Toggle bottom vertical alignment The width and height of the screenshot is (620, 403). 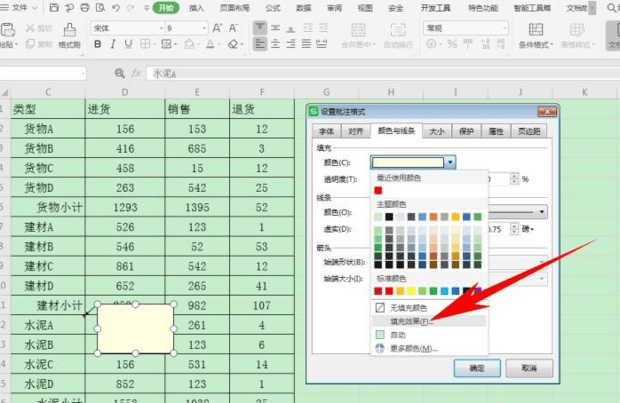(x=291, y=28)
